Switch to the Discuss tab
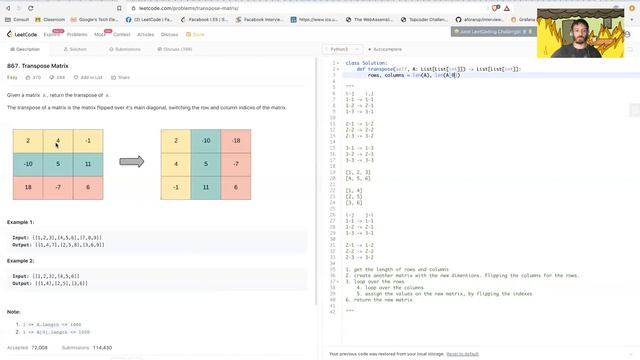Image resolution: width=640 pixels, height=360 pixels. coord(175,49)
